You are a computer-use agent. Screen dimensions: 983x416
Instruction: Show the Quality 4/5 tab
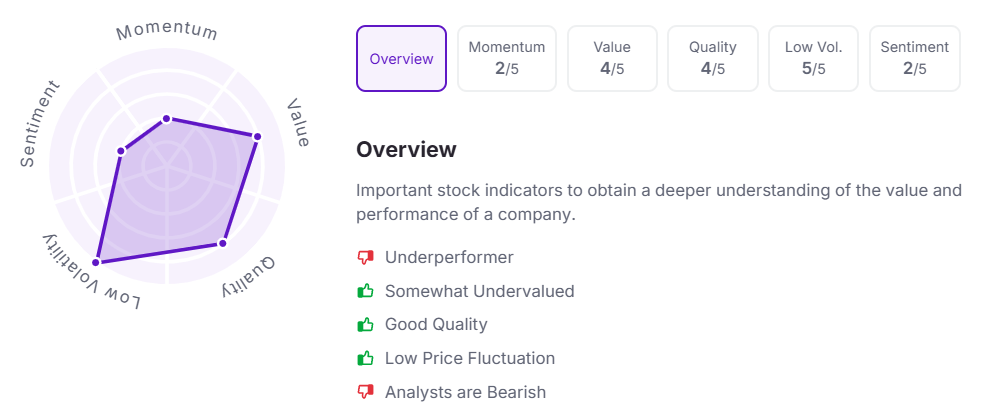pos(713,59)
